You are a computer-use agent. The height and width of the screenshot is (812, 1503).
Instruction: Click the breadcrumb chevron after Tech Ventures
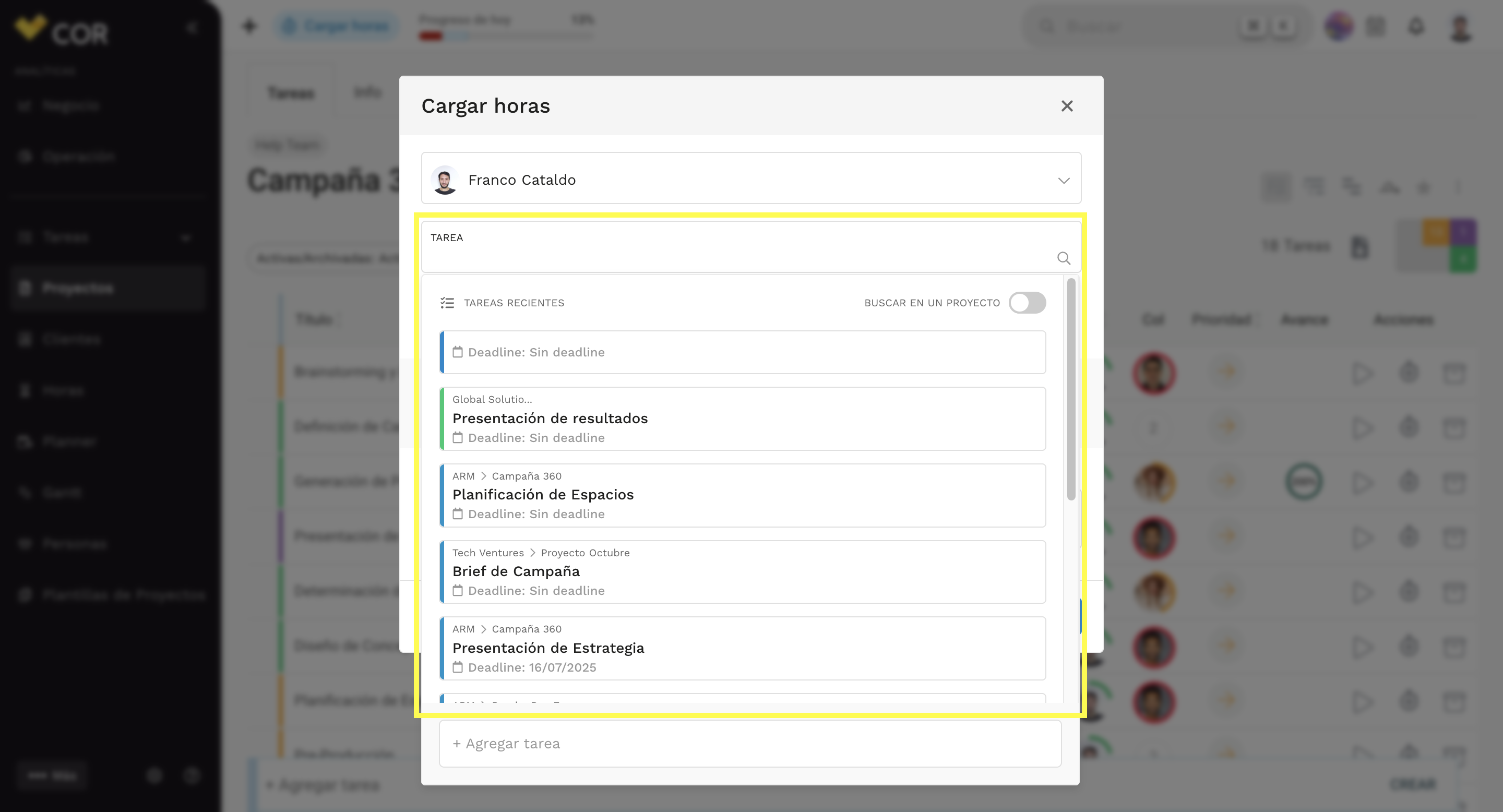click(x=532, y=553)
